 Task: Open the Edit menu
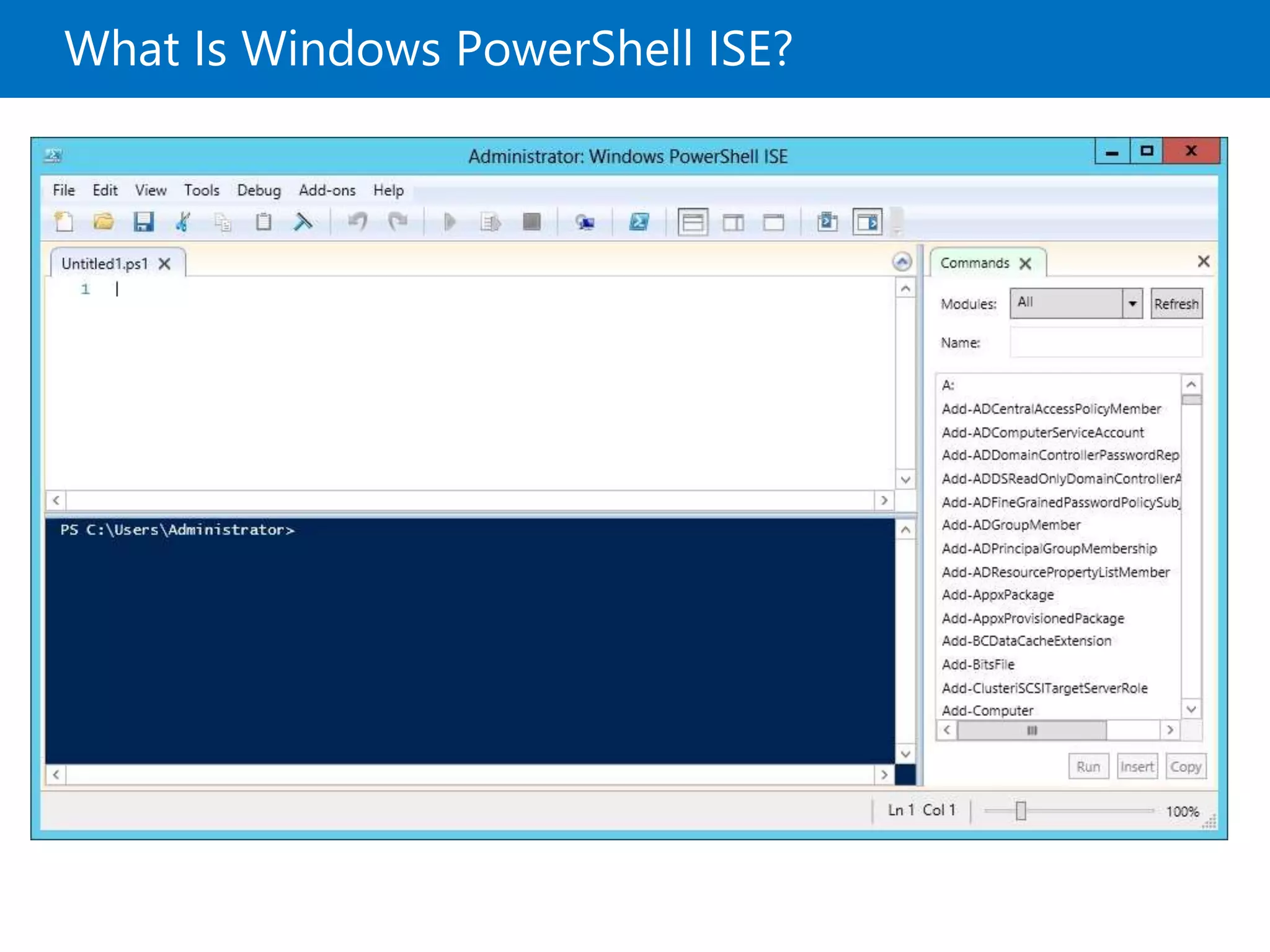point(105,190)
